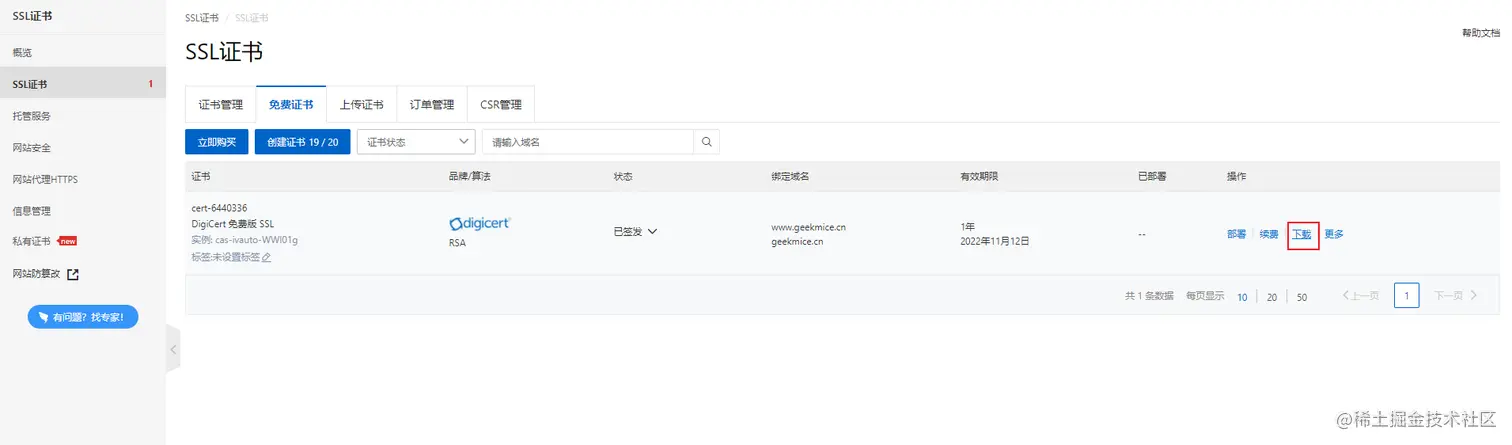Show 10 items per page
The image size is (1512, 445).
[1242, 297]
